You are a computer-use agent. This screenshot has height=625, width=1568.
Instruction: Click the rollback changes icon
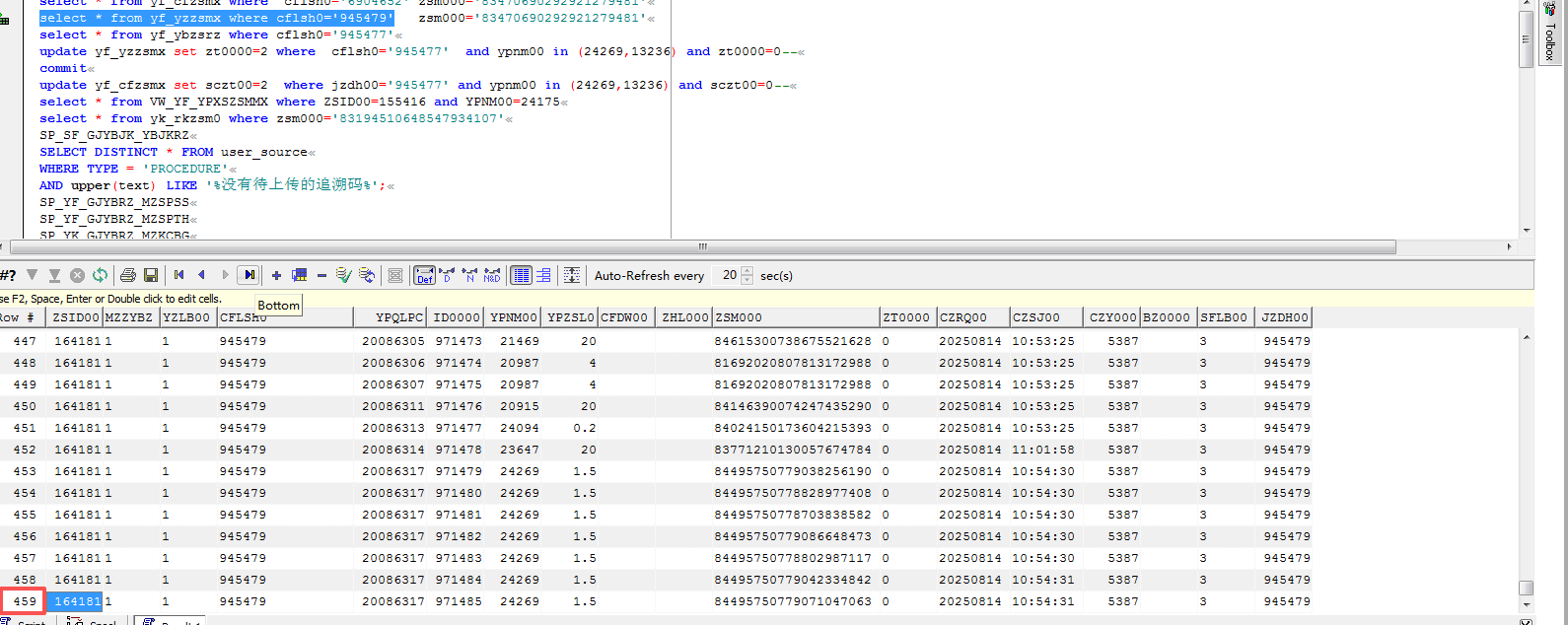coord(367,275)
